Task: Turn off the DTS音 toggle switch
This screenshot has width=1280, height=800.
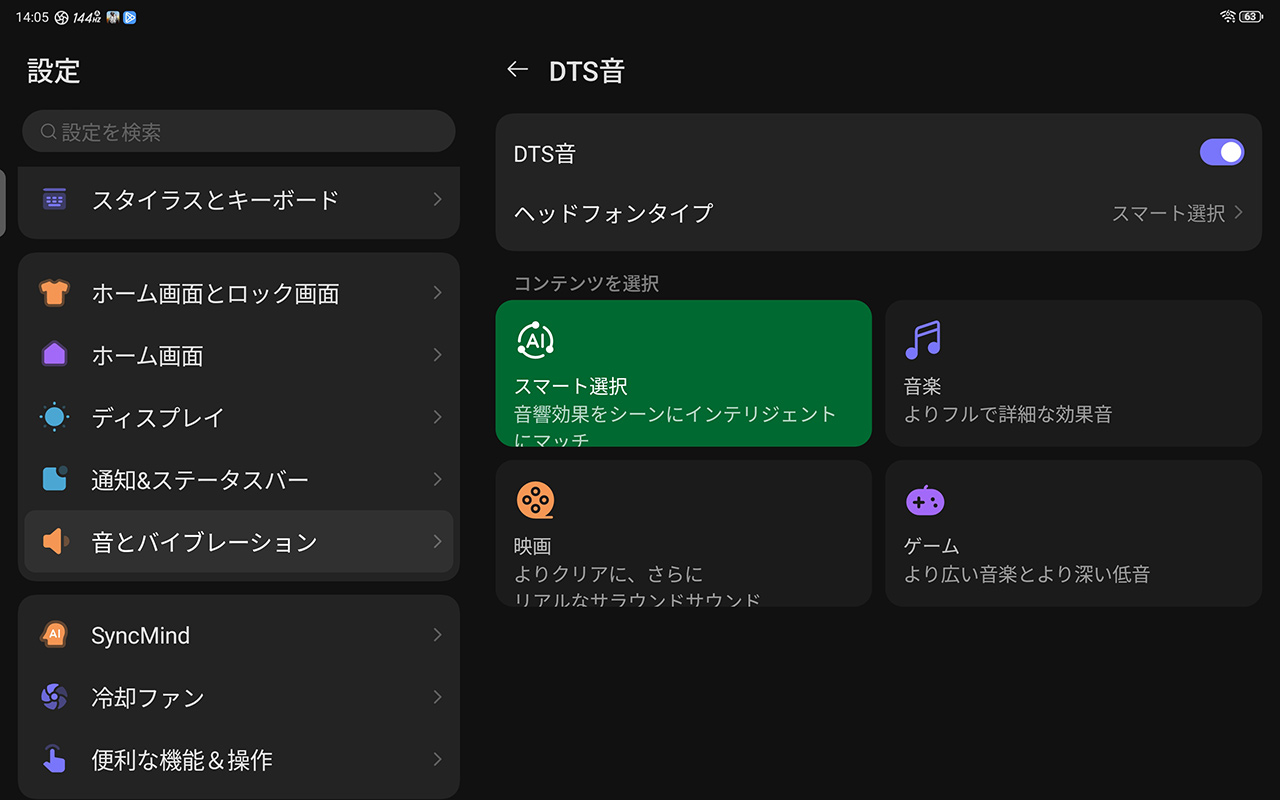Action: [x=1221, y=152]
